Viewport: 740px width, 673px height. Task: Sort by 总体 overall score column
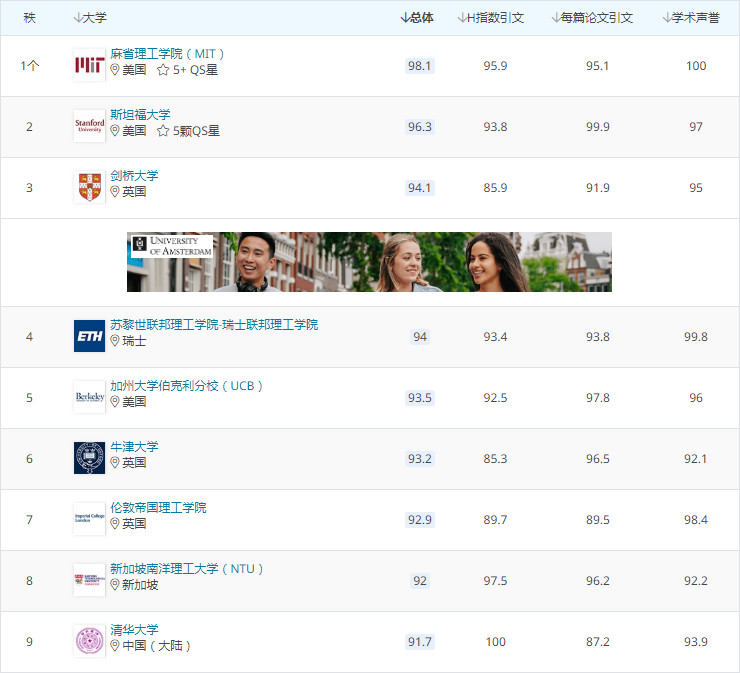[417, 18]
